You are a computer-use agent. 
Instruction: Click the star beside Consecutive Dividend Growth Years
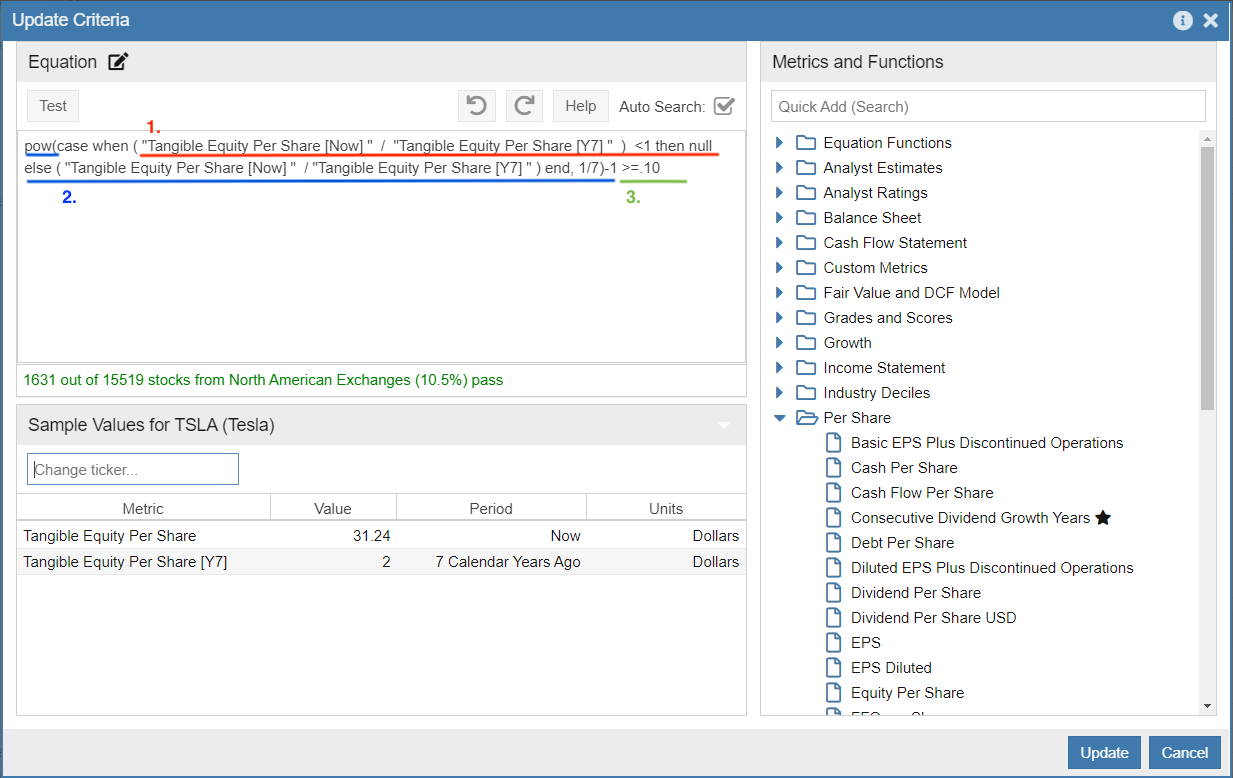click(1103, 518)
